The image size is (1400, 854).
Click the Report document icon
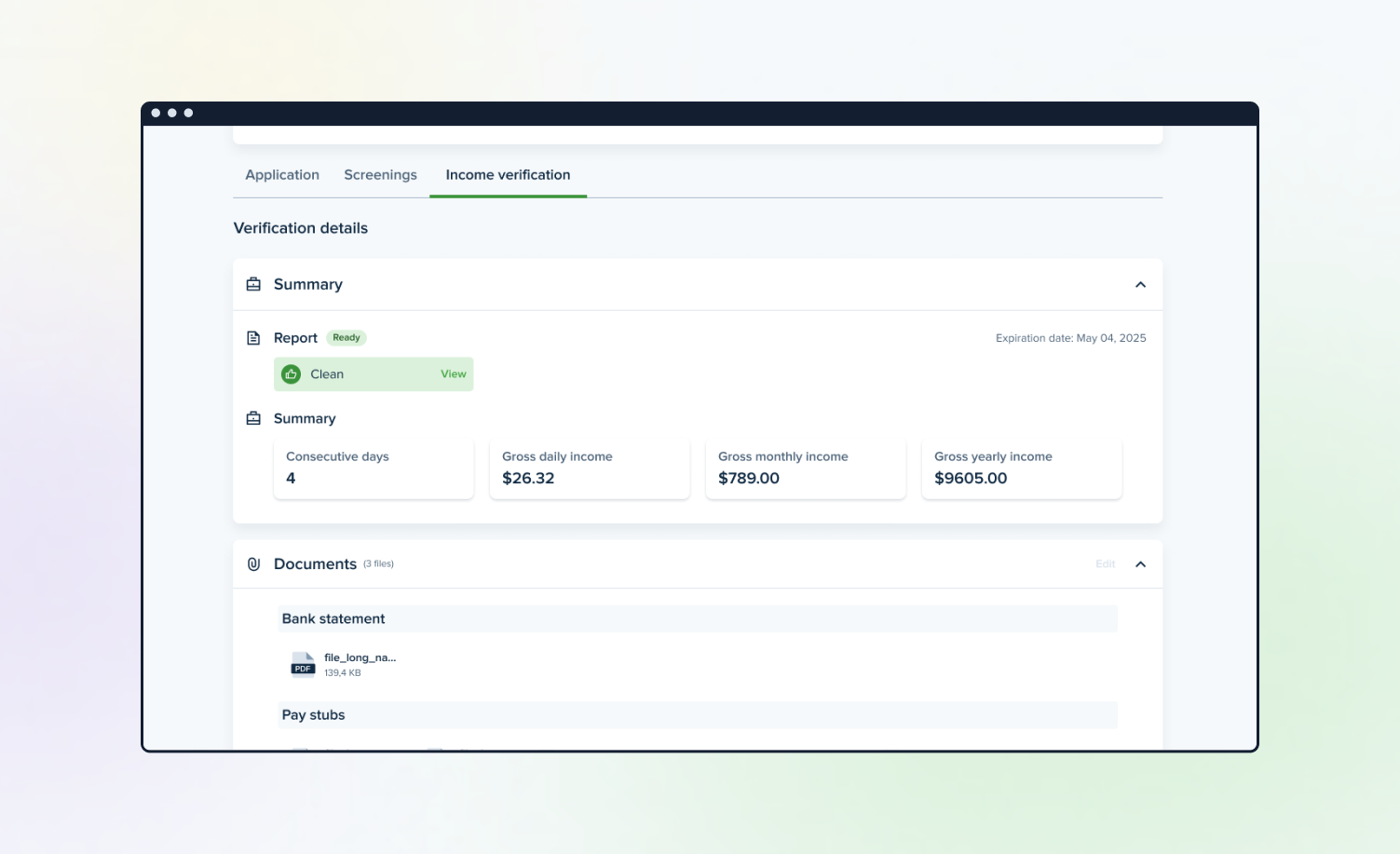[x=253, y=338]
